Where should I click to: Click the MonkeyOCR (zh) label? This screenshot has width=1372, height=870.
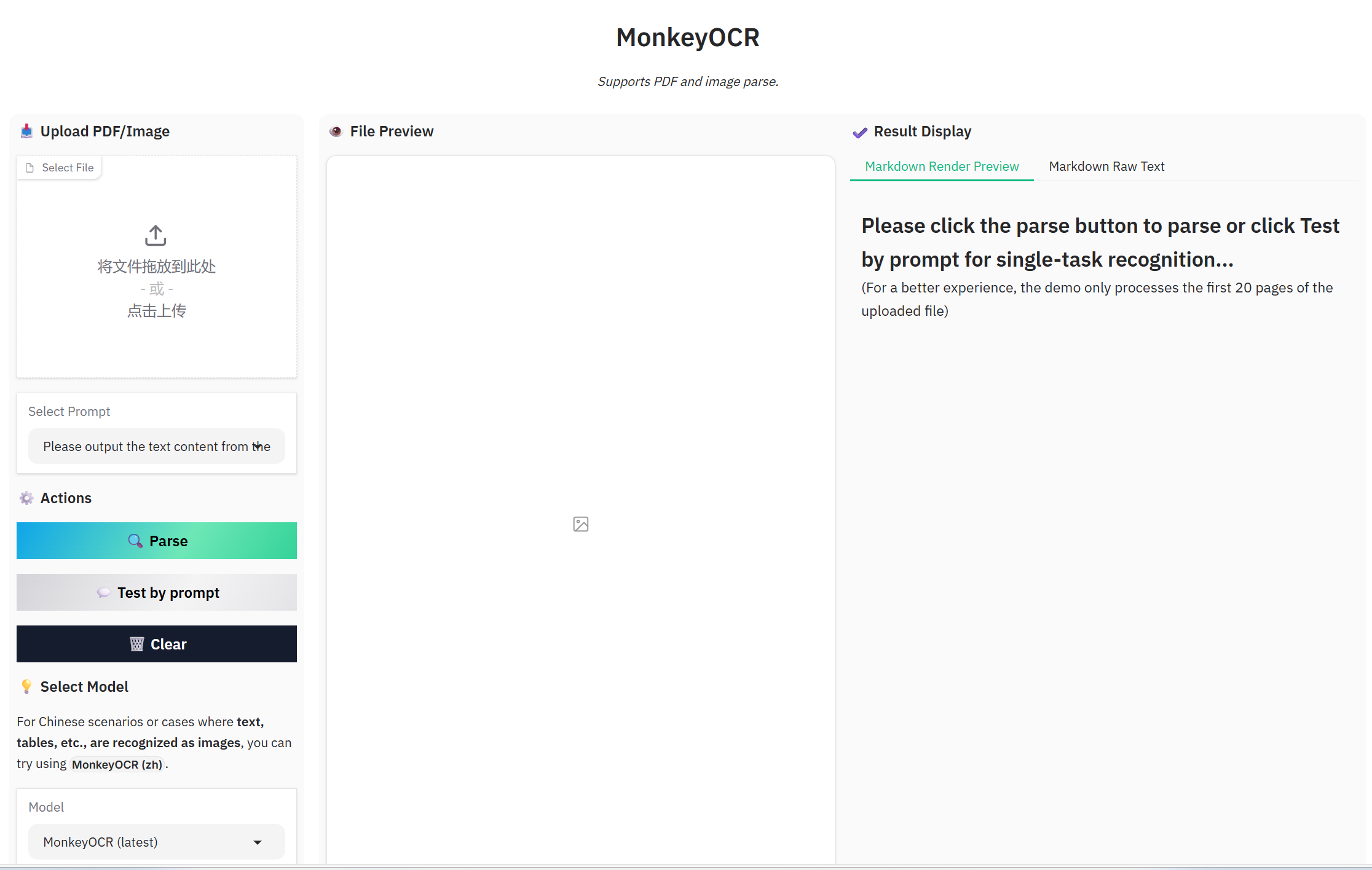pos(117,764)
